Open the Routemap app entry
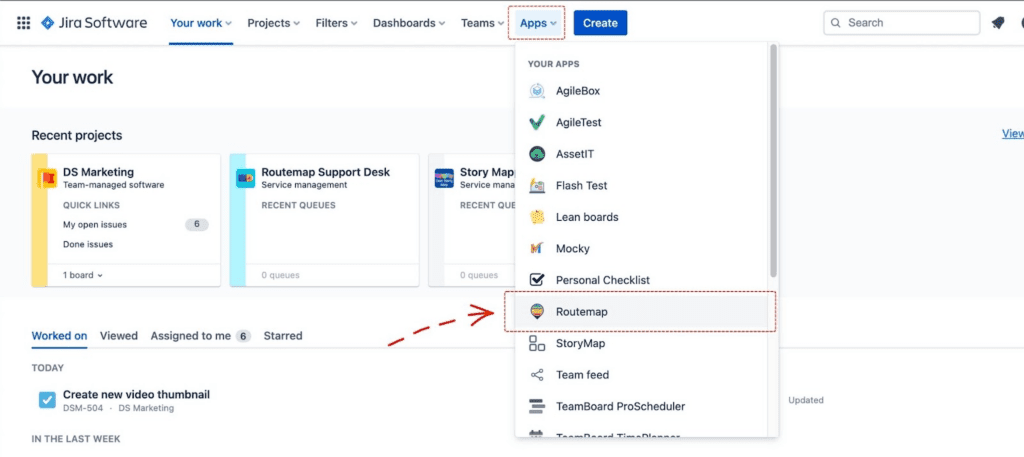Image resolution: width=1024 pixels, height=457 pixels. pos(640,311)
